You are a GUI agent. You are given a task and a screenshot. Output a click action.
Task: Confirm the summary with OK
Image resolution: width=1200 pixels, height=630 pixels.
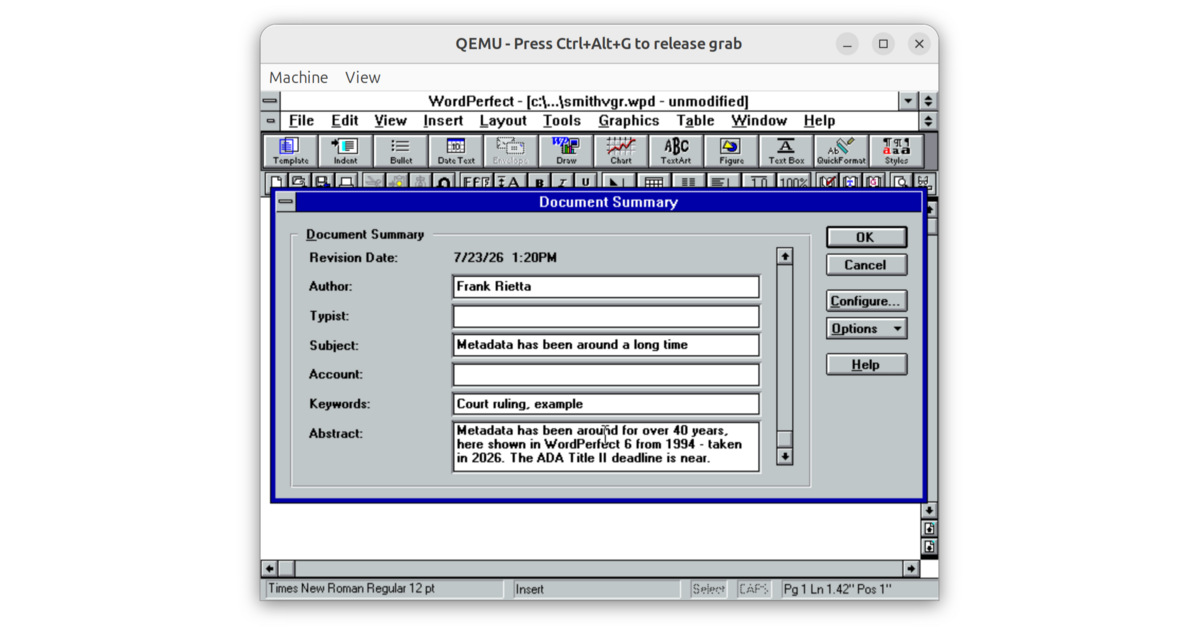coord(866,237)
